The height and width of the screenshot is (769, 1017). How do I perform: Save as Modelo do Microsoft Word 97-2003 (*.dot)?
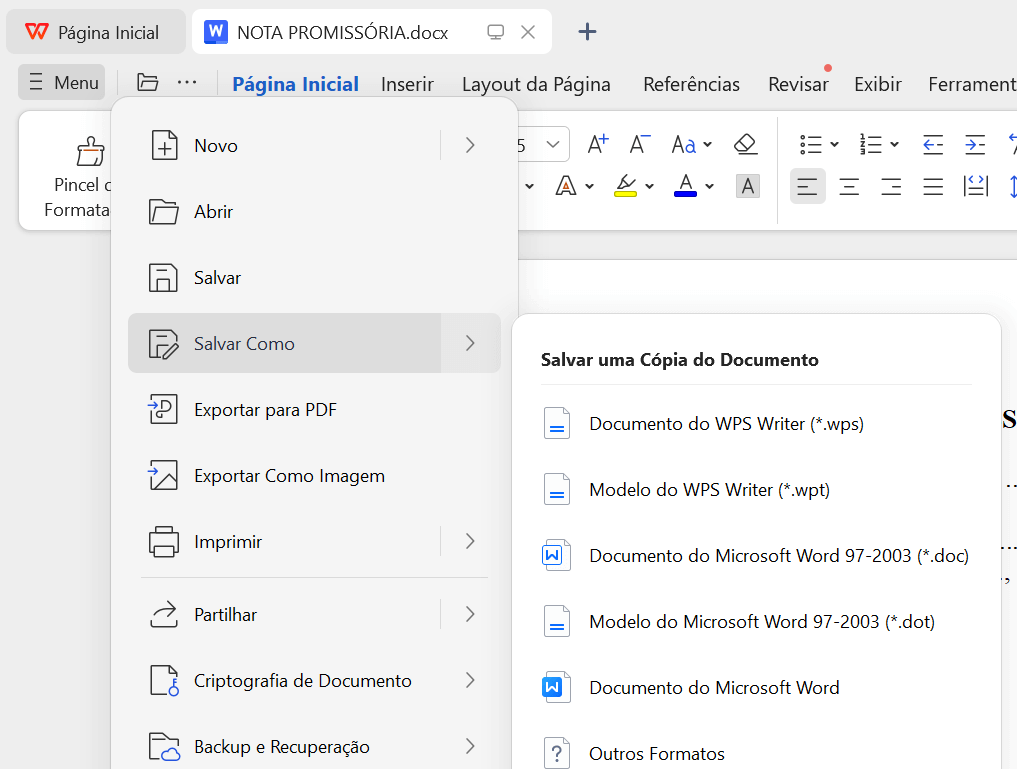click(x=756, y=621)
